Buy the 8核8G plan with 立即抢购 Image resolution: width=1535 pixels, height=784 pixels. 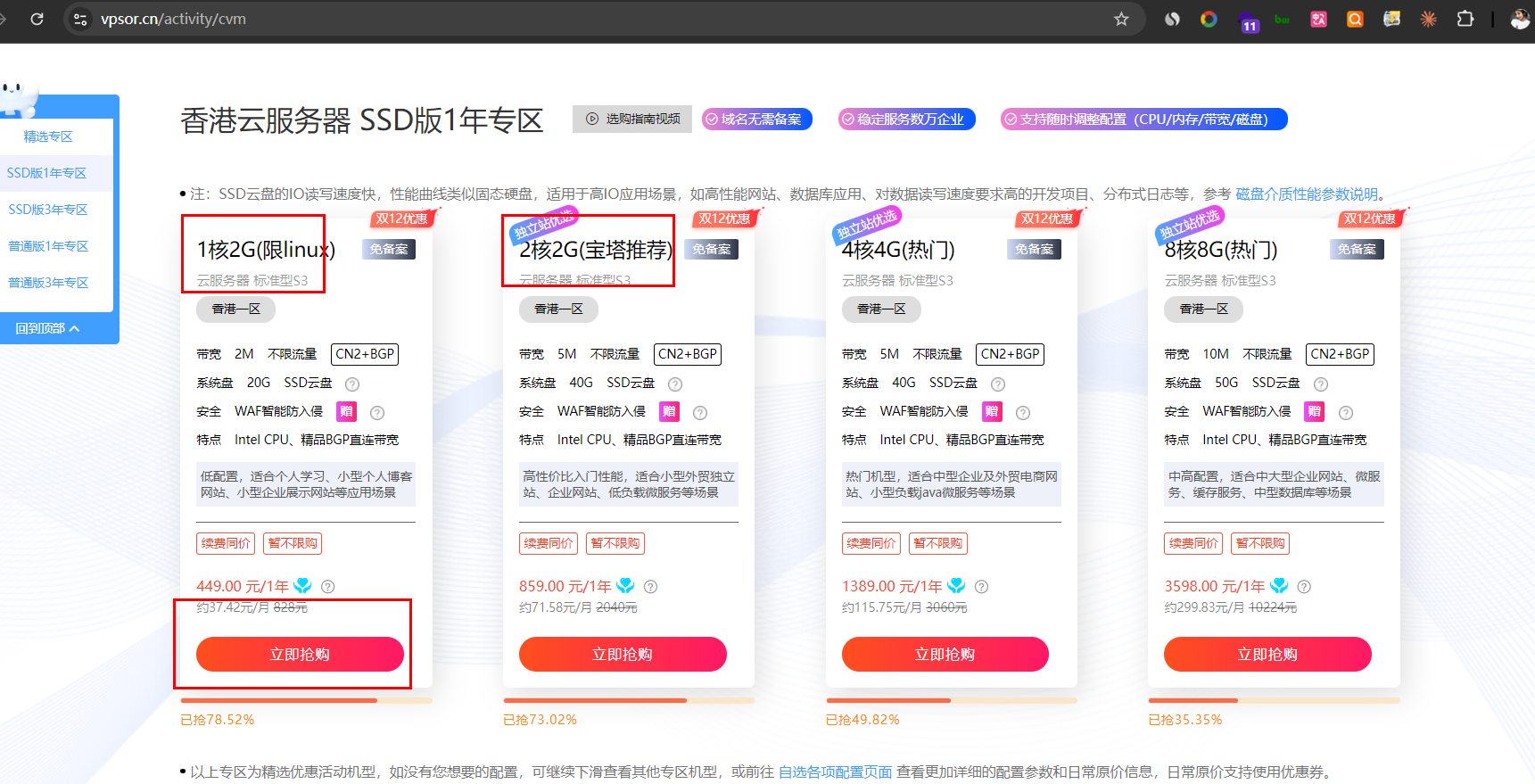[x=1267, y=654]
